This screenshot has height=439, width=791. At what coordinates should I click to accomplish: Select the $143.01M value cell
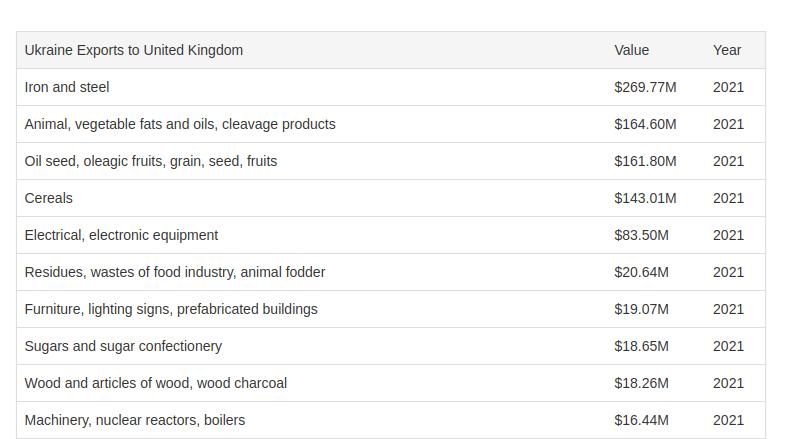click(645, 198)
